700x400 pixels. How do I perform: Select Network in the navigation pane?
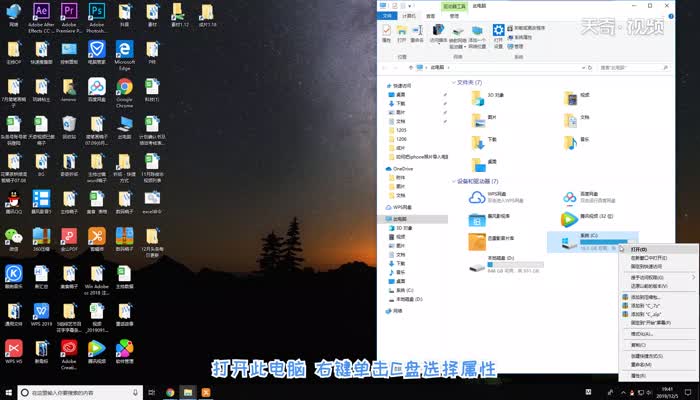pyautogui.click(x=394, y=311)
